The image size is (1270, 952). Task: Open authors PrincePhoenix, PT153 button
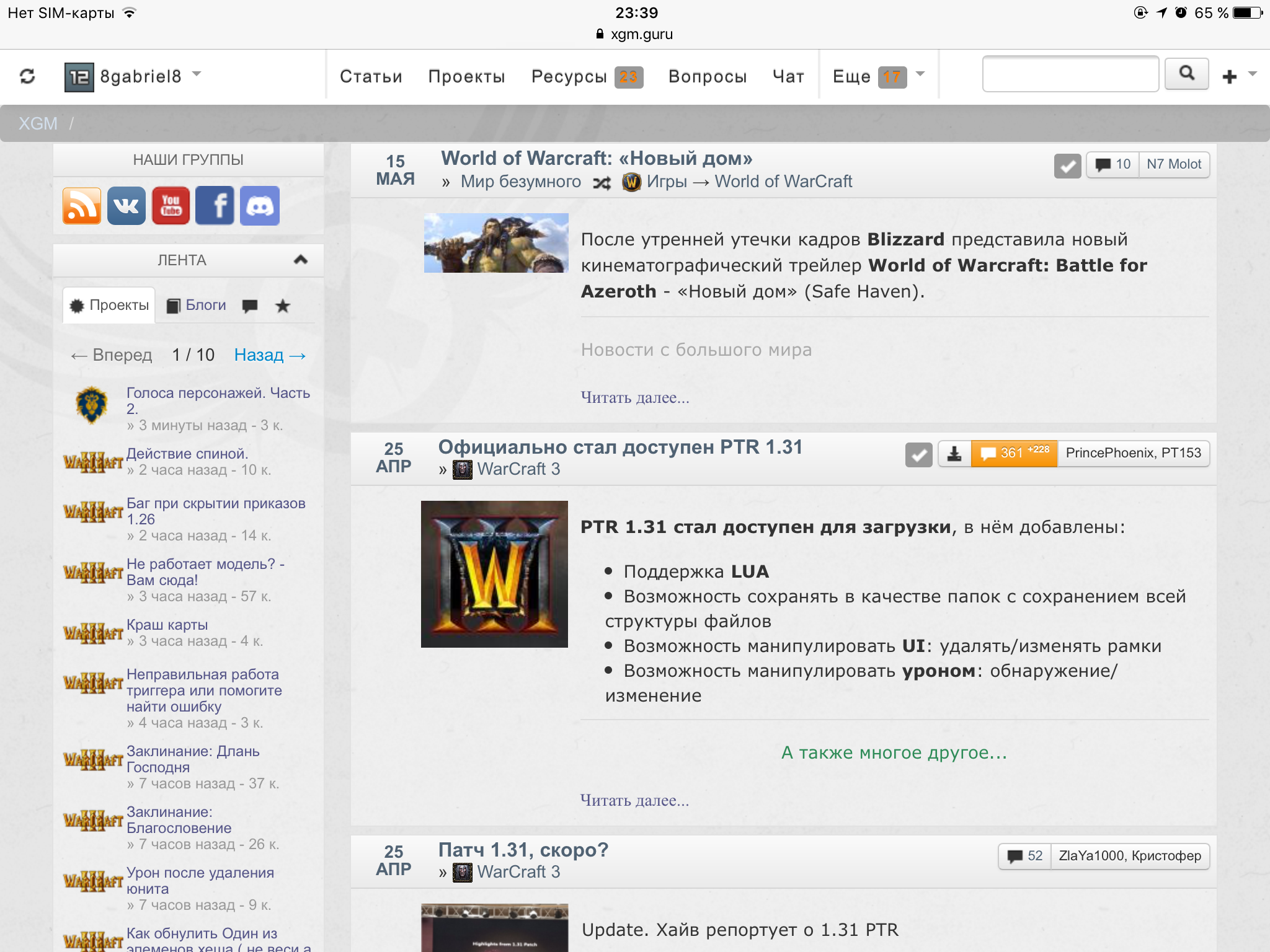pos(1134,453)
